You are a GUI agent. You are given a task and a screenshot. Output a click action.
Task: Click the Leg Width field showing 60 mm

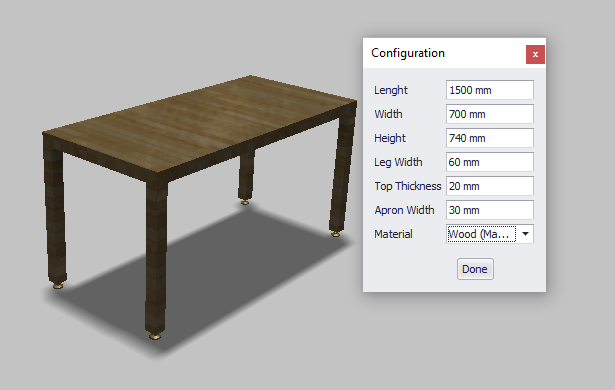[x=489, y=162]
